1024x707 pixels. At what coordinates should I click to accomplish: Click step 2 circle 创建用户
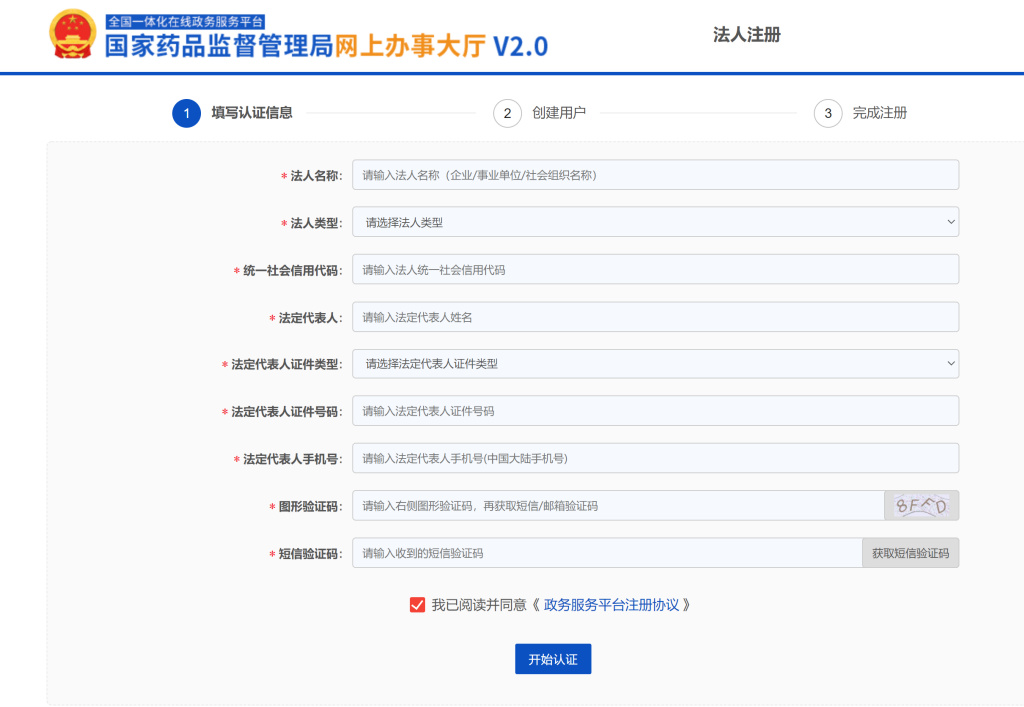[x=507, y=113]
